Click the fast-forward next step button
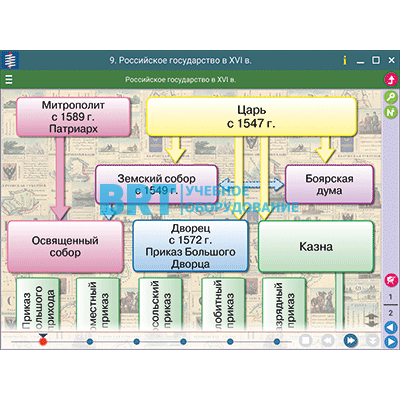 click(x=350, y=341)
